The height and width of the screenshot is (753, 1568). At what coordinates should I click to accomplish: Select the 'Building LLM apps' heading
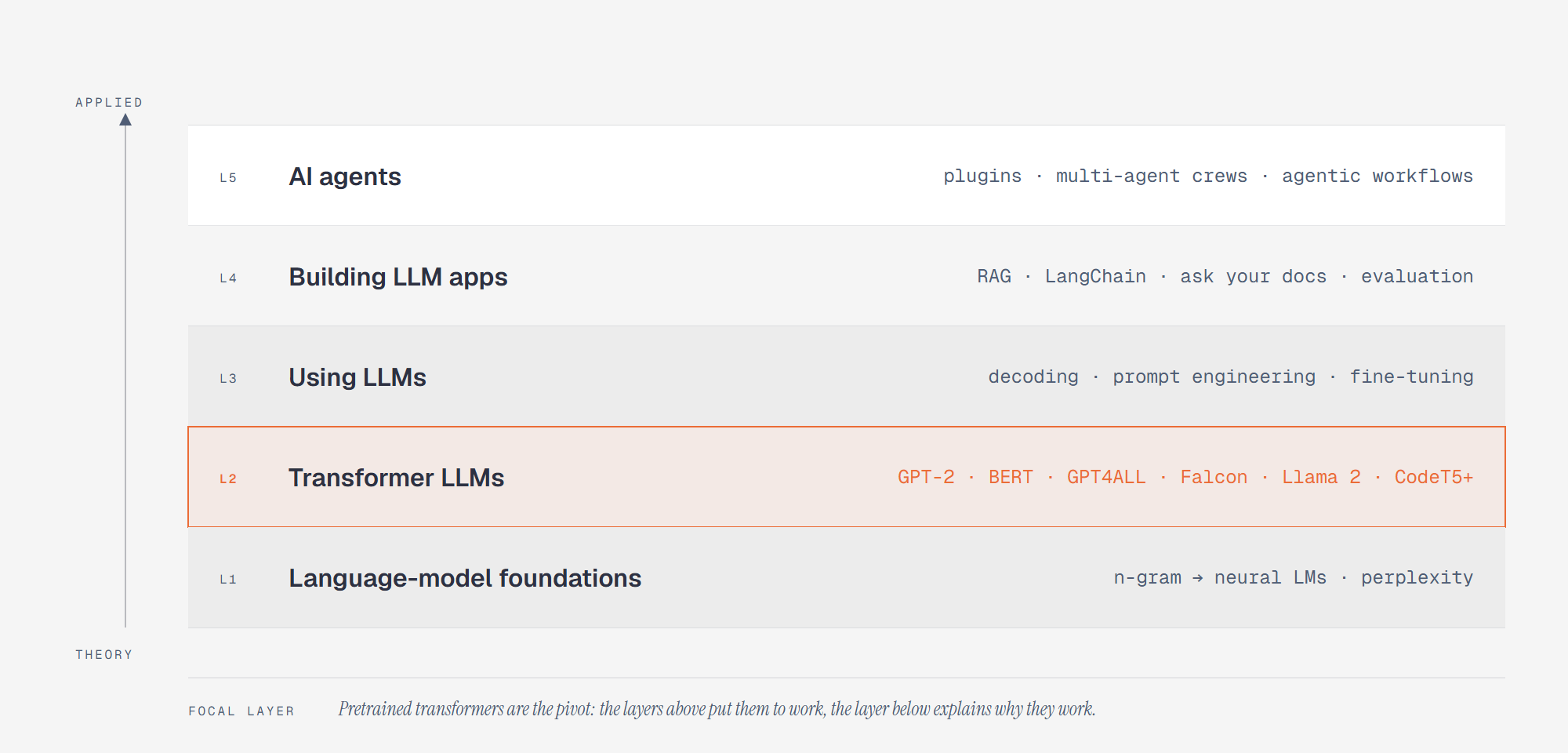click(398, 277)
